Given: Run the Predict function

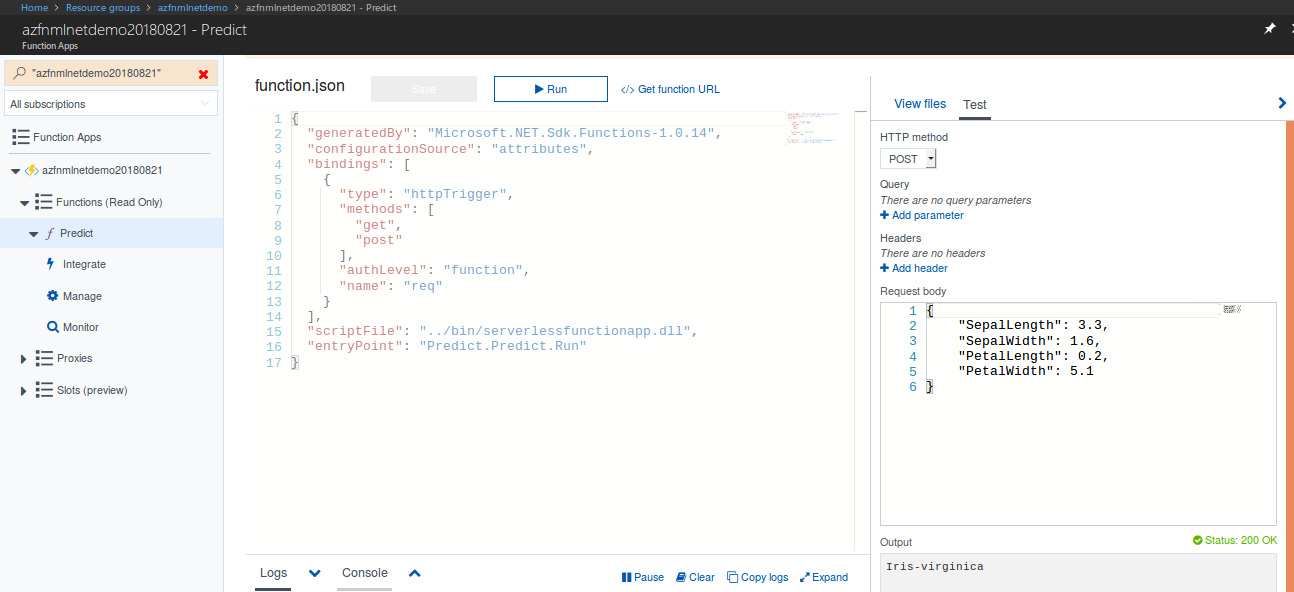Looking at the screenshot, I should click(550, 89).
